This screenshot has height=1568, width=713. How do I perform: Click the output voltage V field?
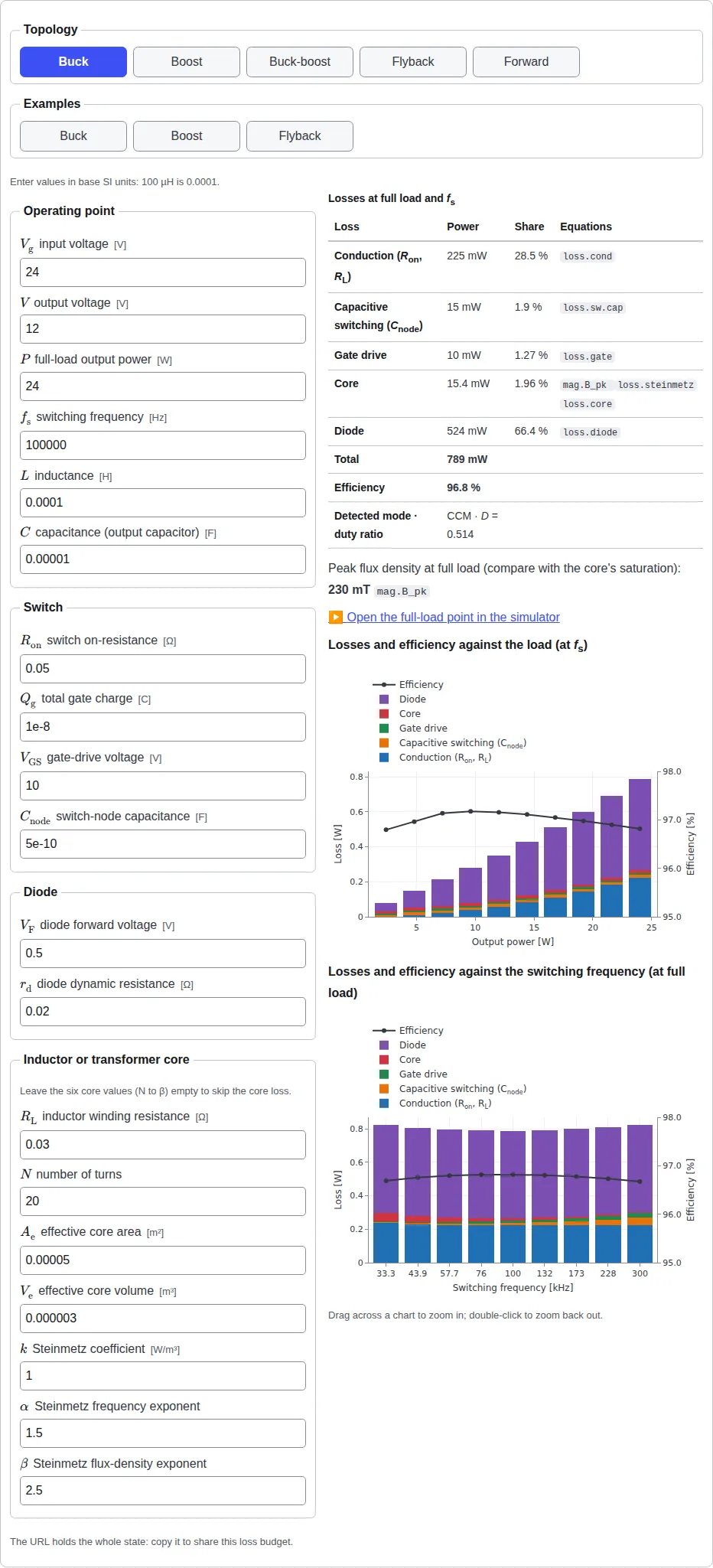coord(163,329)
